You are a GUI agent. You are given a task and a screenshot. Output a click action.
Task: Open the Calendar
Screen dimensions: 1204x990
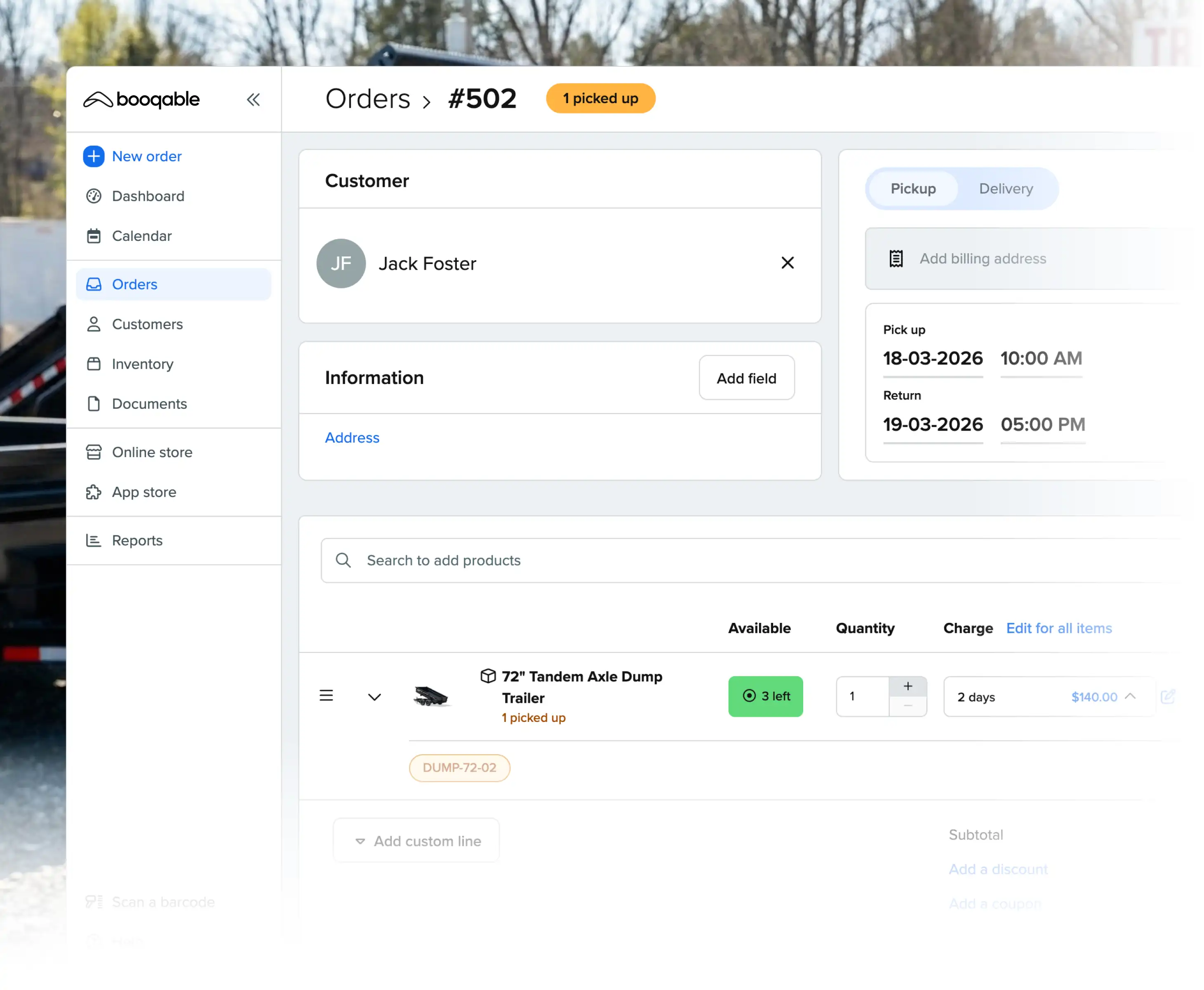point(141,236)
